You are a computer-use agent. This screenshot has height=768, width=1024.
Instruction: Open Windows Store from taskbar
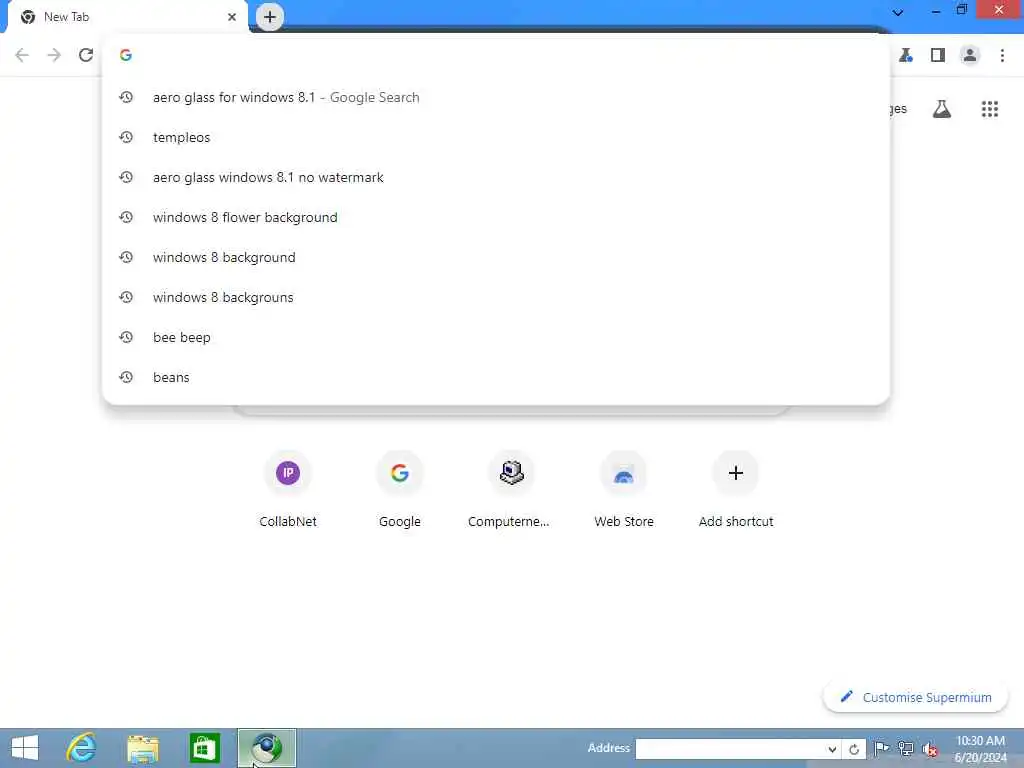pyautogui.click(x=204, y=748)
